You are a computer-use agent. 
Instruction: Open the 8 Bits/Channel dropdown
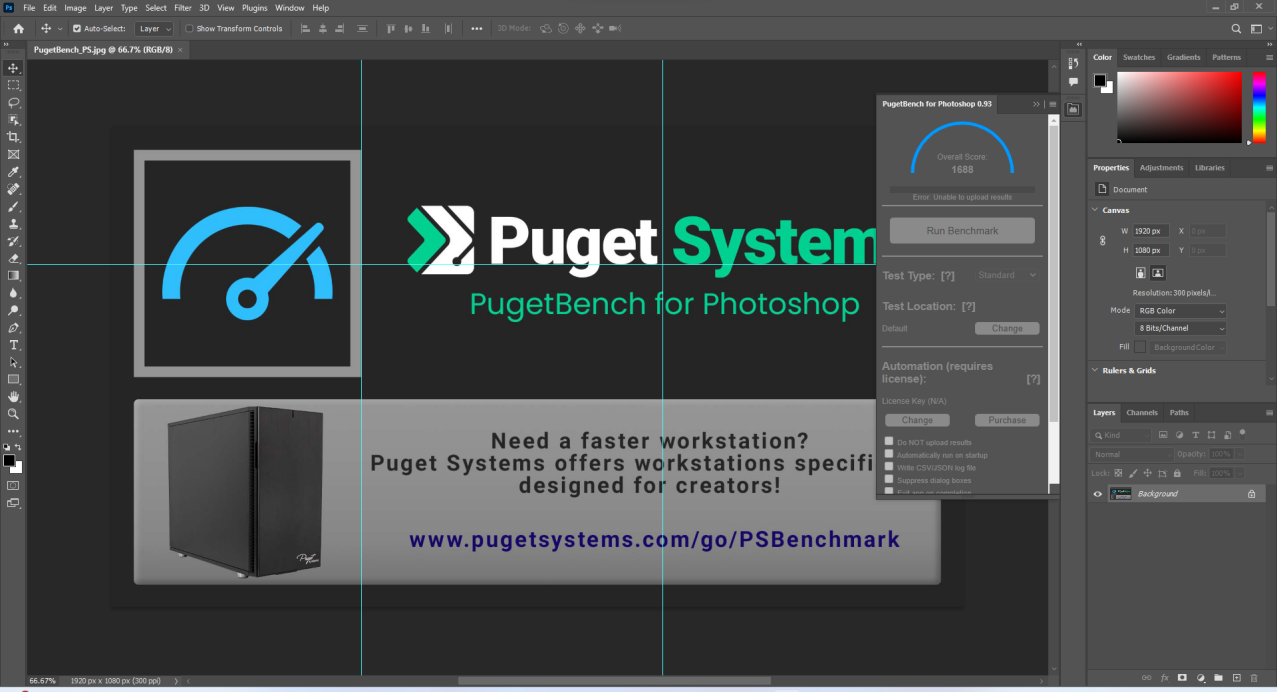[1181, 329]
